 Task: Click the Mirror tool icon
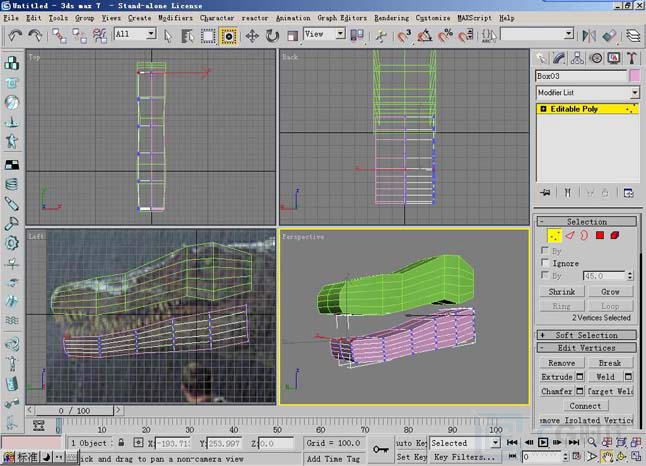[x=589, y=36]
